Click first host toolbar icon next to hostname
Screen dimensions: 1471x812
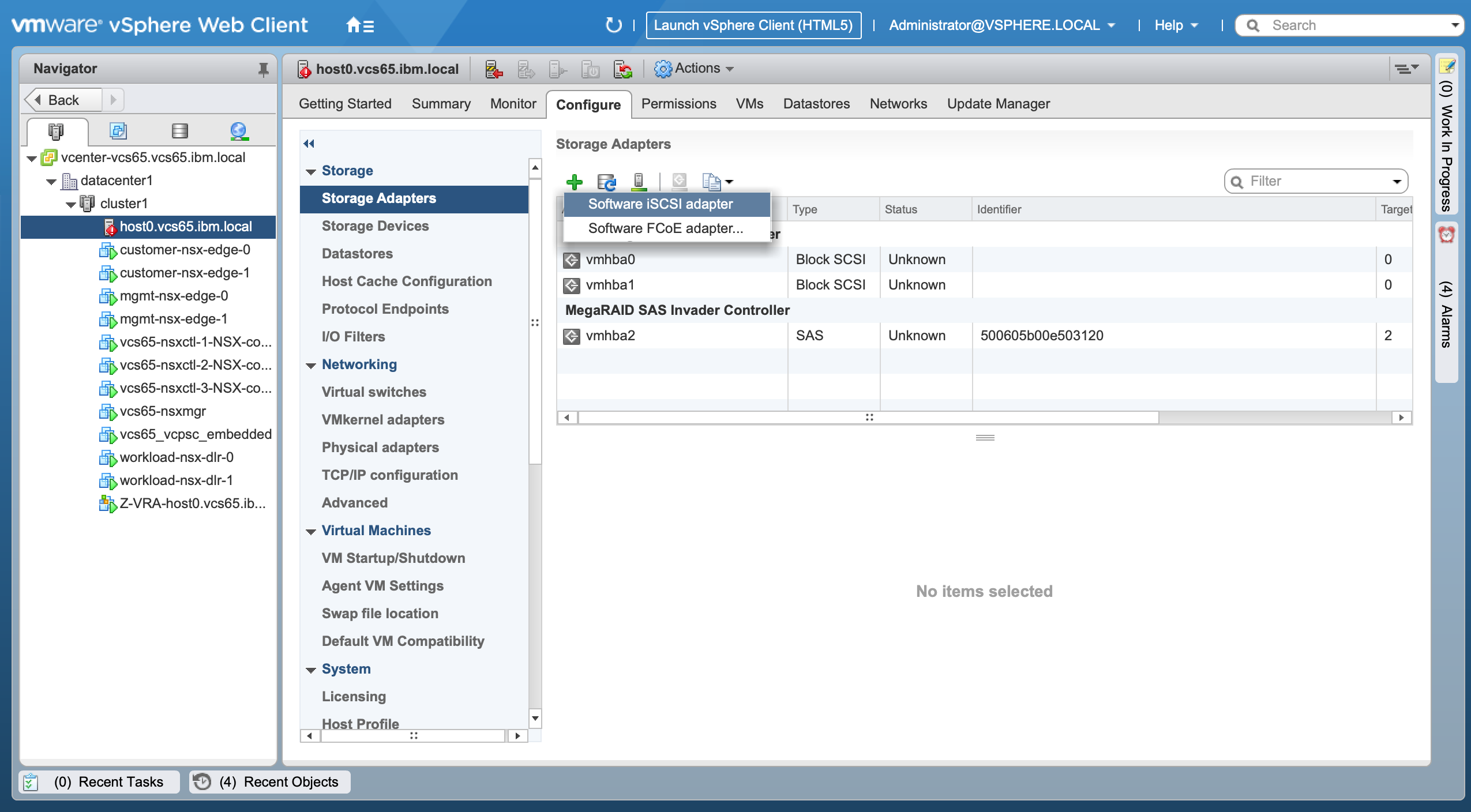[494, 69]
